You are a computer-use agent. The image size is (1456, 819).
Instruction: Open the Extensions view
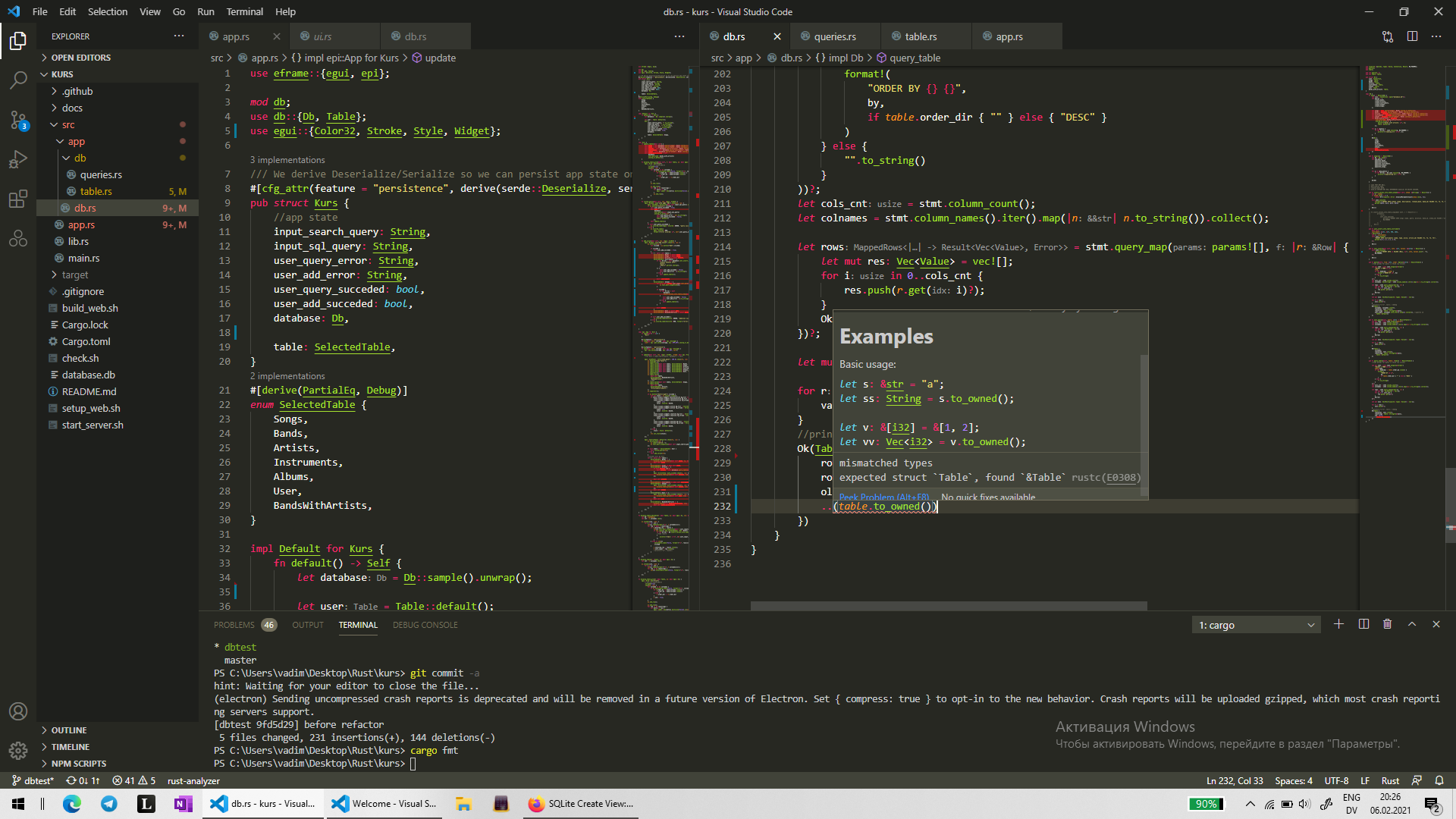pos(18,199)
